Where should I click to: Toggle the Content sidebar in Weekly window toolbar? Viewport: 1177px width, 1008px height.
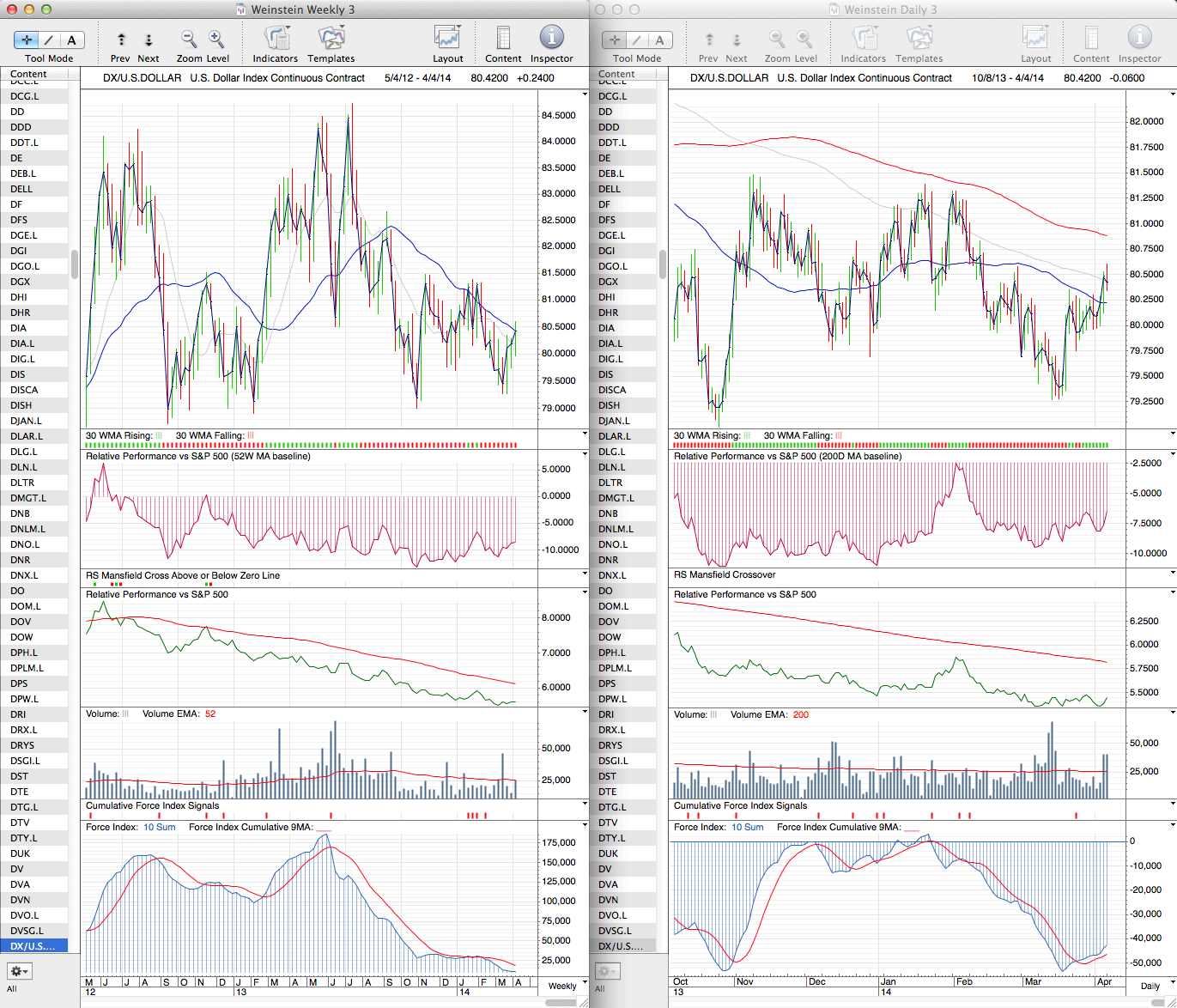503,39
